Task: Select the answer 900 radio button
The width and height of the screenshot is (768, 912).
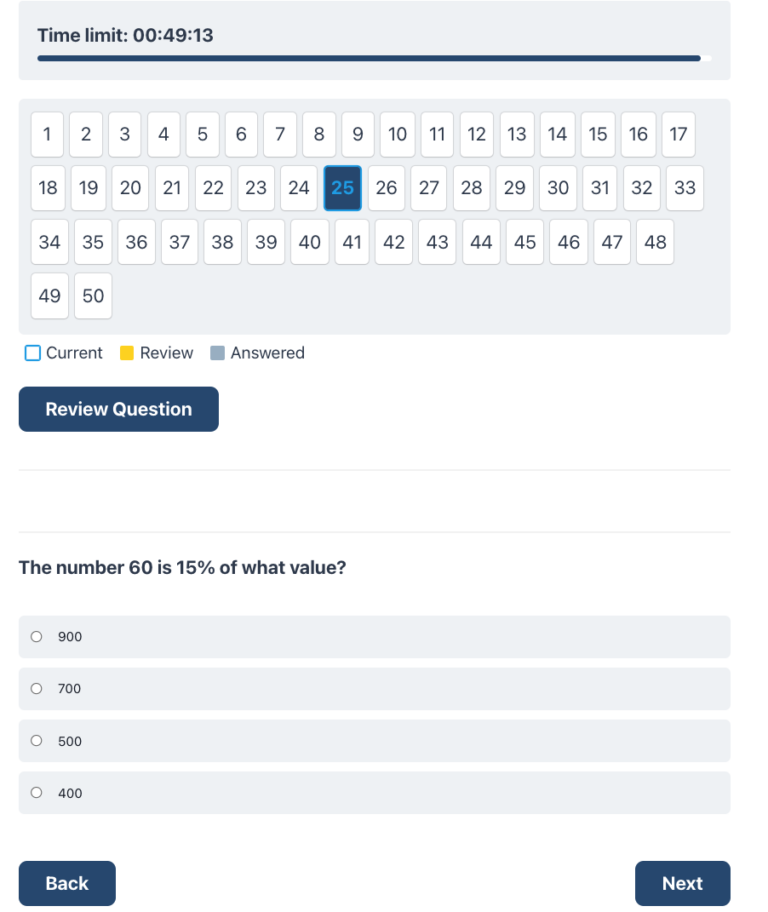Action: (x=36, y=636)
